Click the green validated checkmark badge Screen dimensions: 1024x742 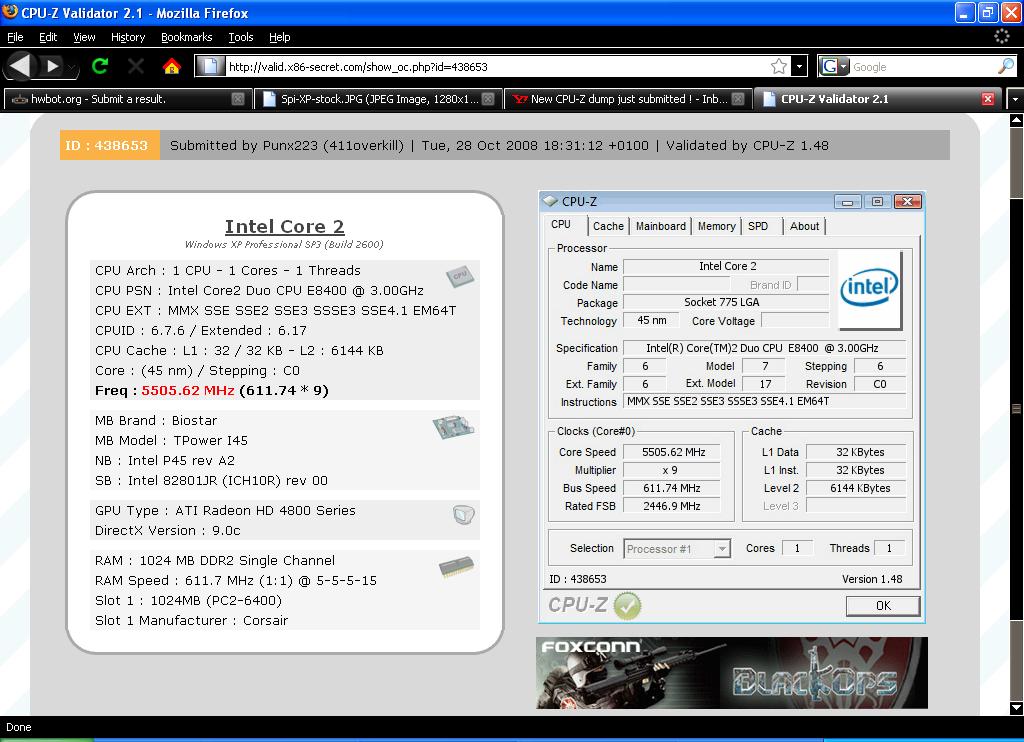(628, 605)
